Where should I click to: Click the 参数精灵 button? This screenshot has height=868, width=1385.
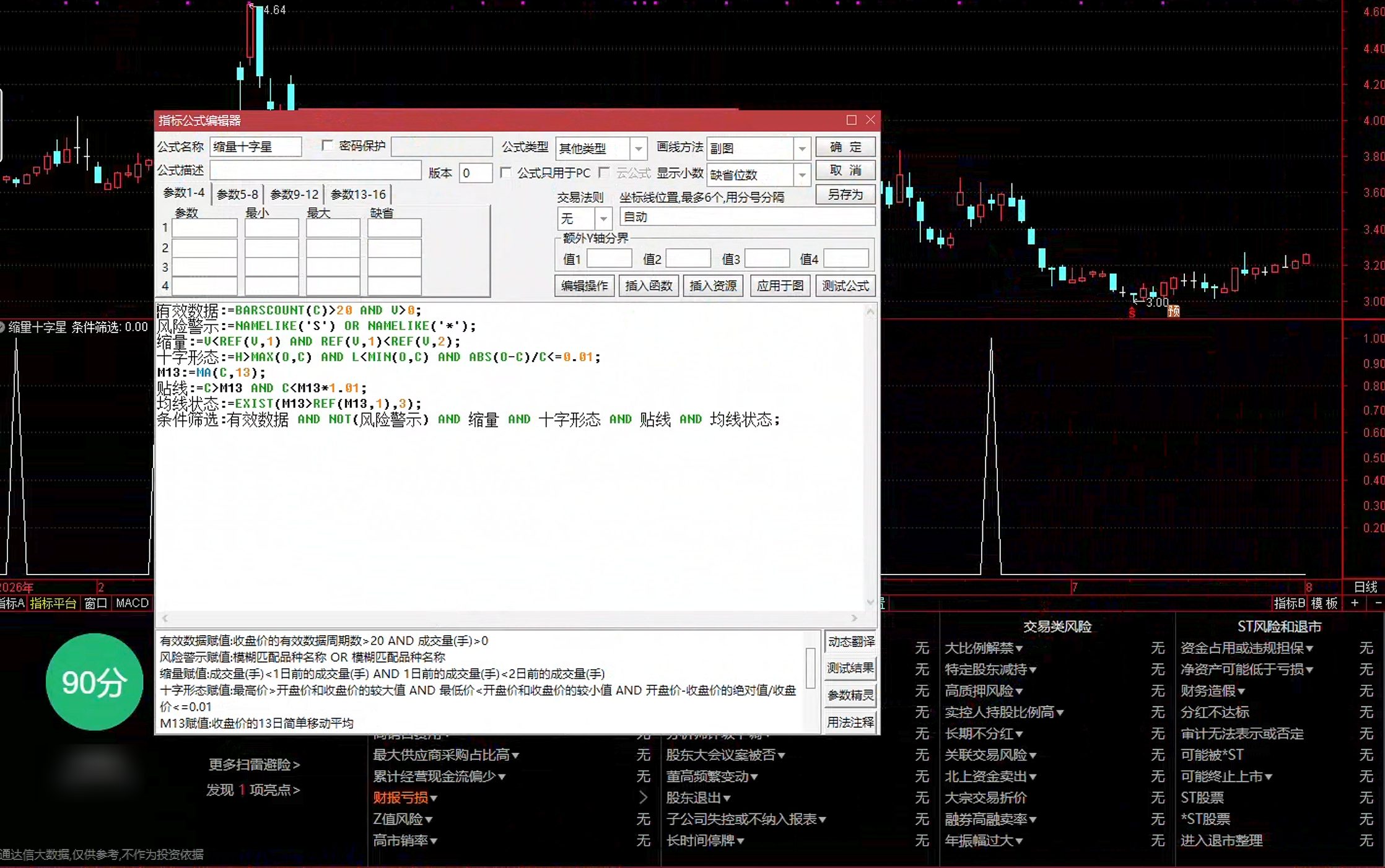[851, 695]
